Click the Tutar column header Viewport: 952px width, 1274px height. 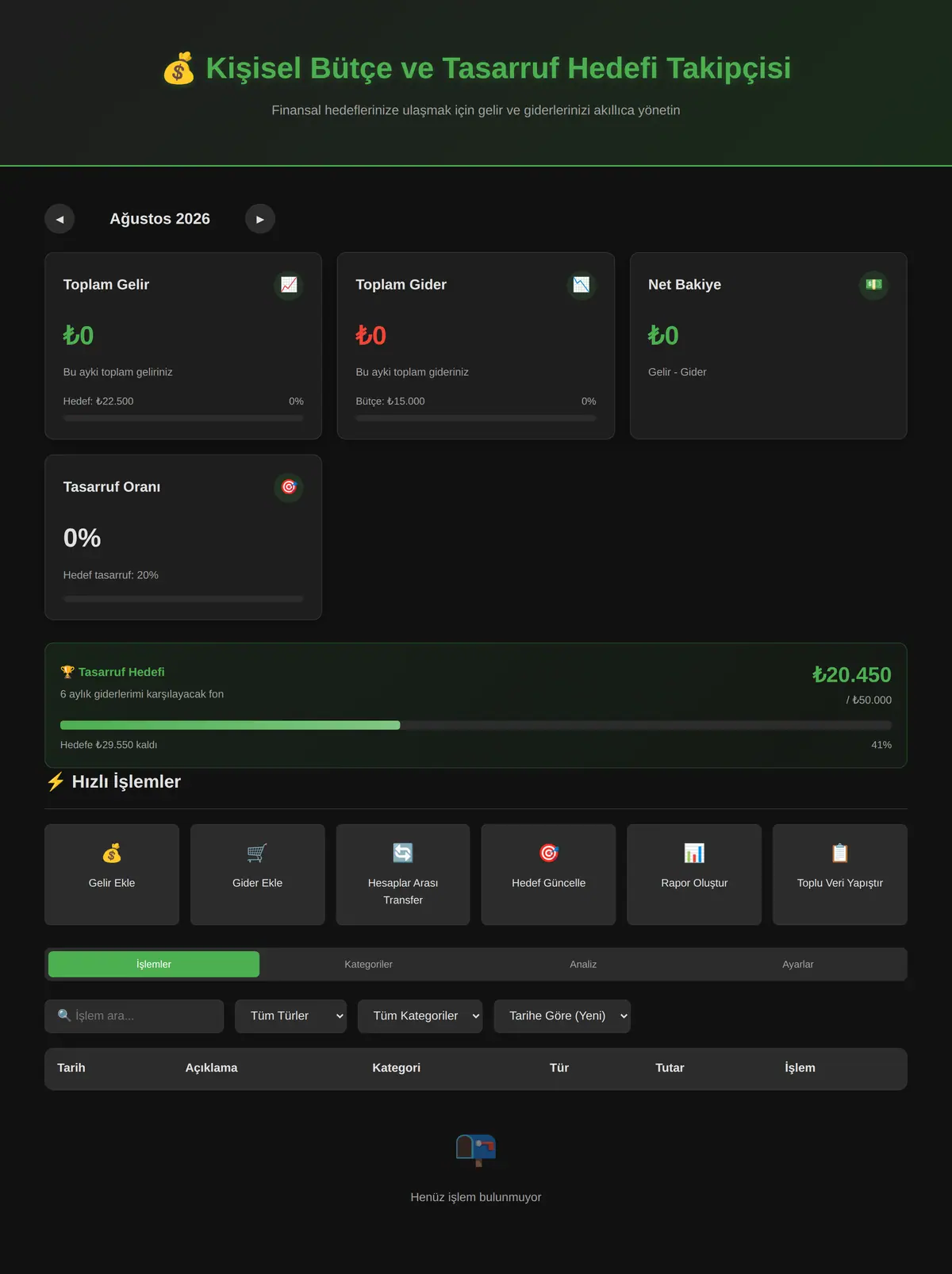[x=670, y=1068]
